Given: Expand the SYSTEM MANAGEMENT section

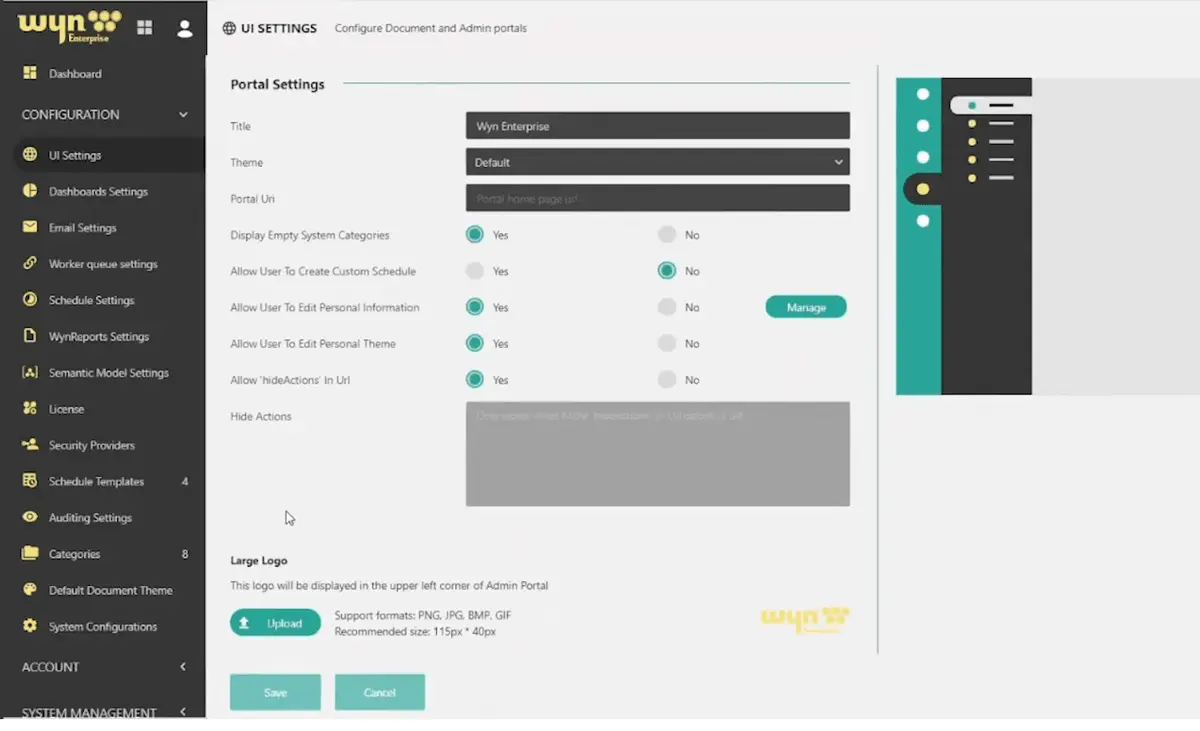Looking at the screenshot, I should 183,712.
